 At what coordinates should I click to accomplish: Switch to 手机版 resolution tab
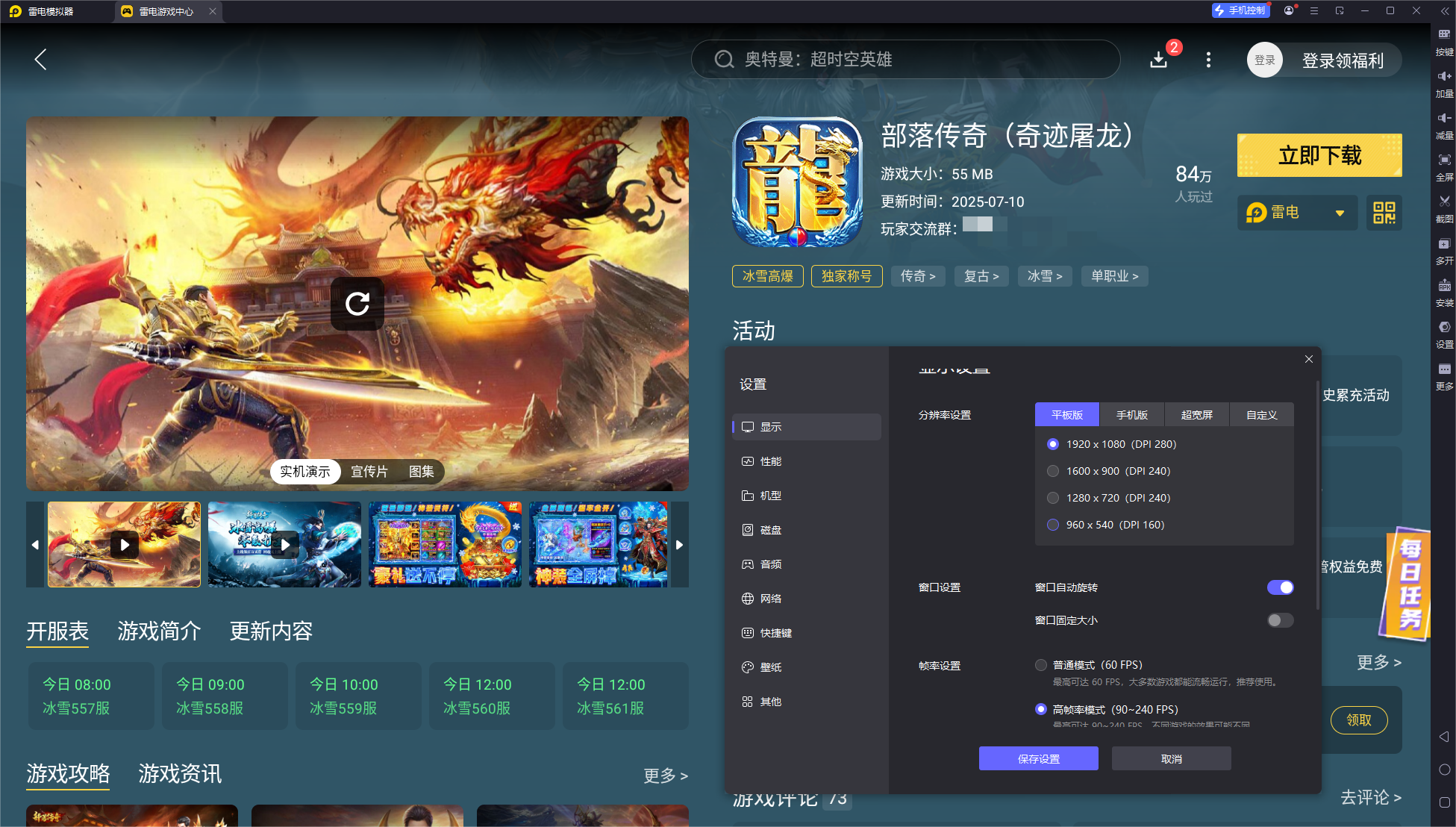point(1131,415)
